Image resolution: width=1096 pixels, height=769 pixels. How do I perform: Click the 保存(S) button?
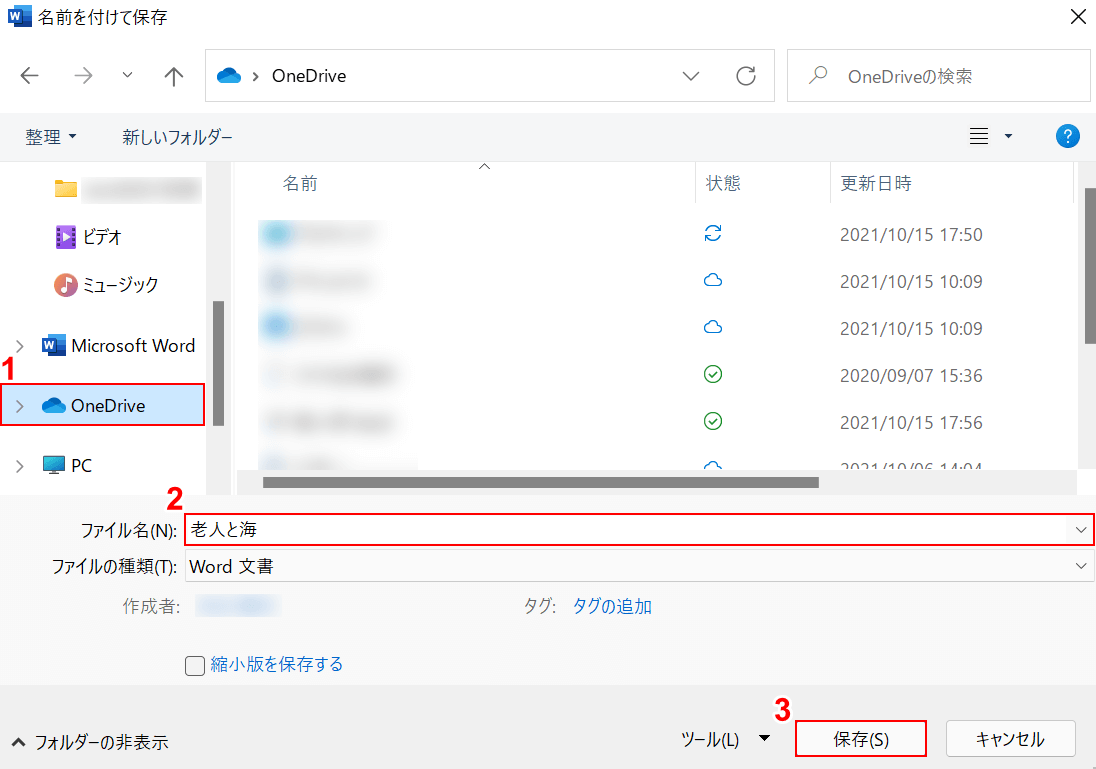point(860,740)
